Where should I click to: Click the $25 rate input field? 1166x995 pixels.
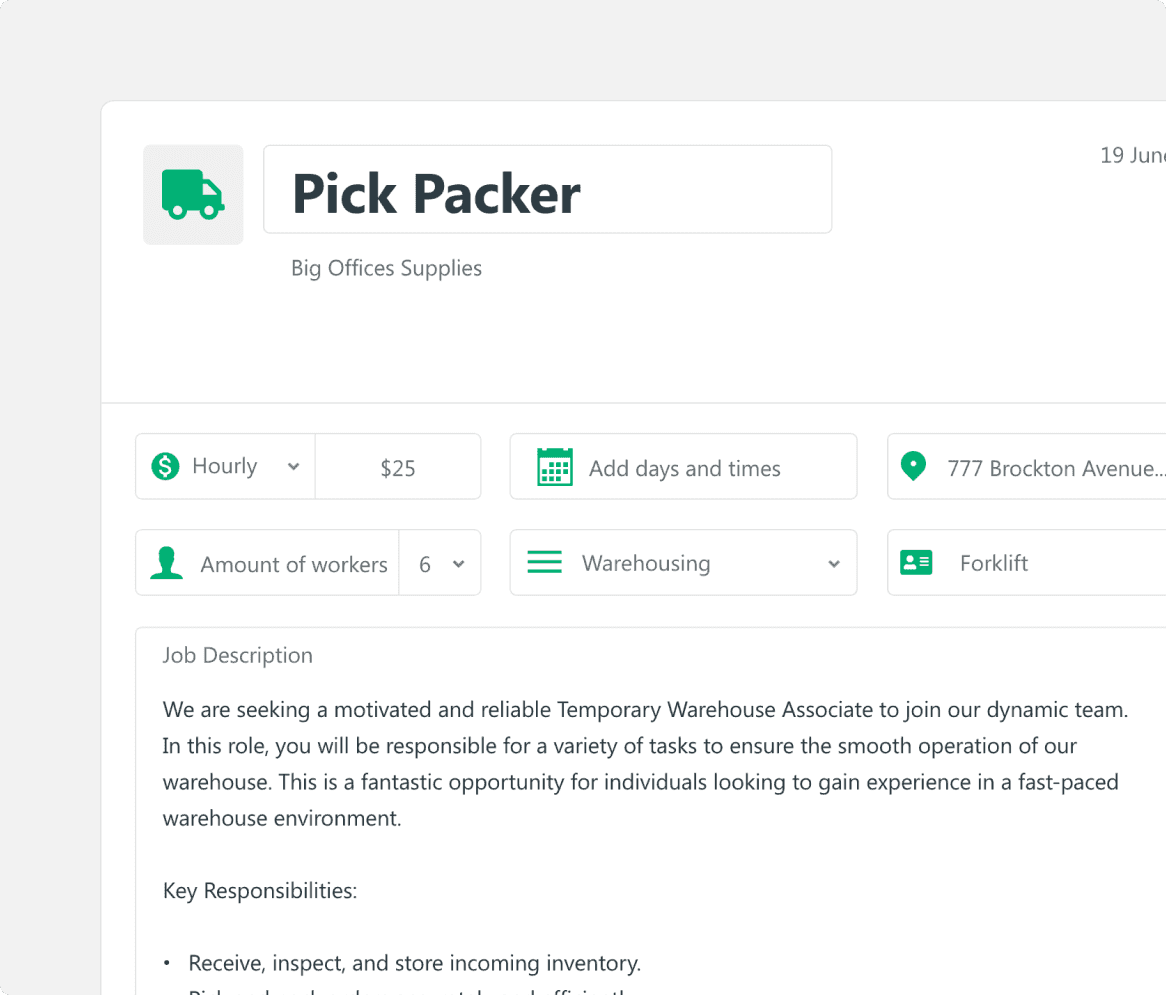pos(398,468)
